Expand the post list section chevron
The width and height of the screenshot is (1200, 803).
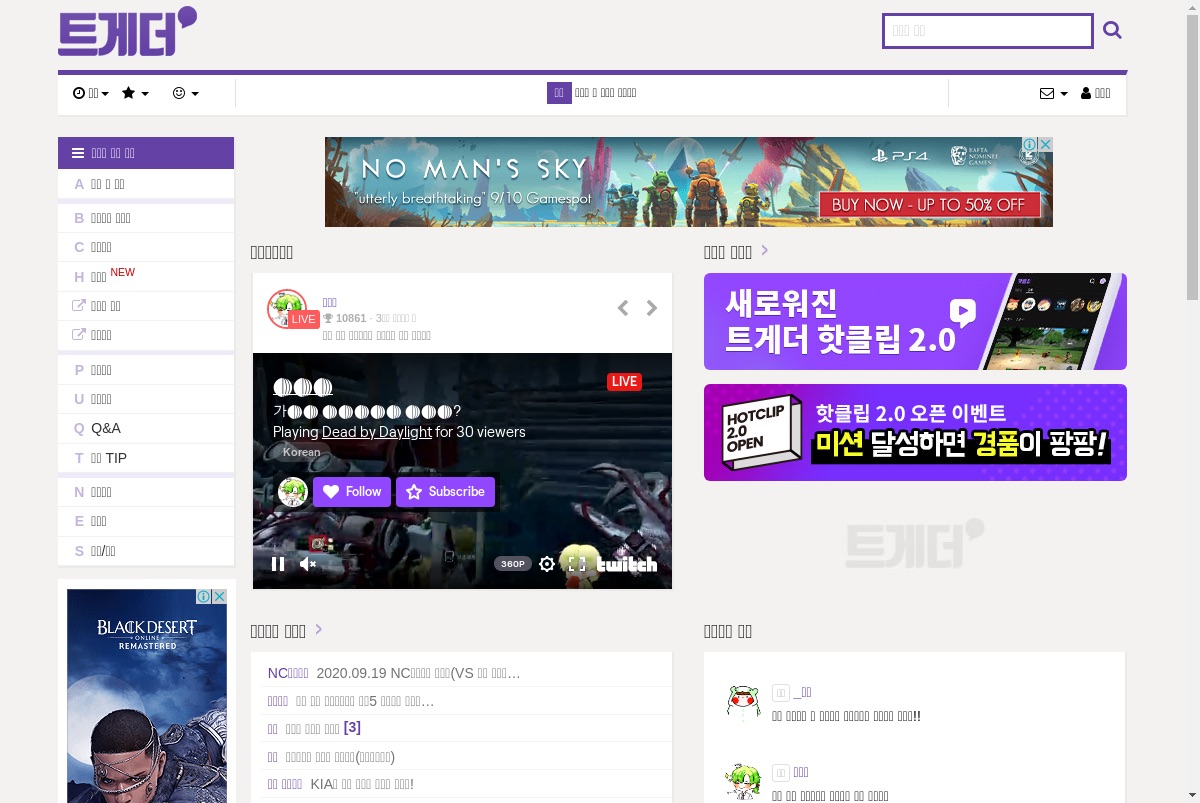point(319,629)
